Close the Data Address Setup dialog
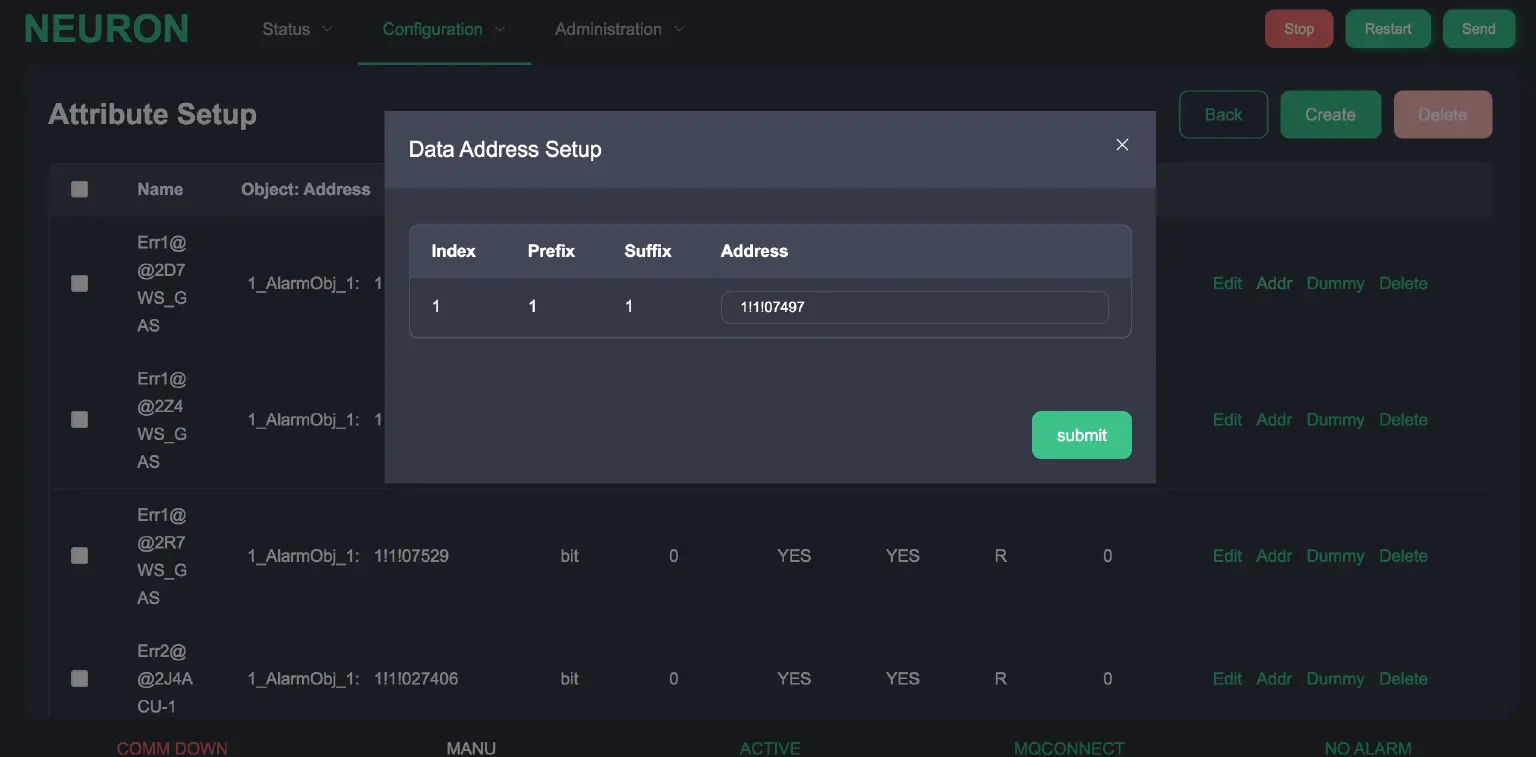 (x=1122, y=145)
